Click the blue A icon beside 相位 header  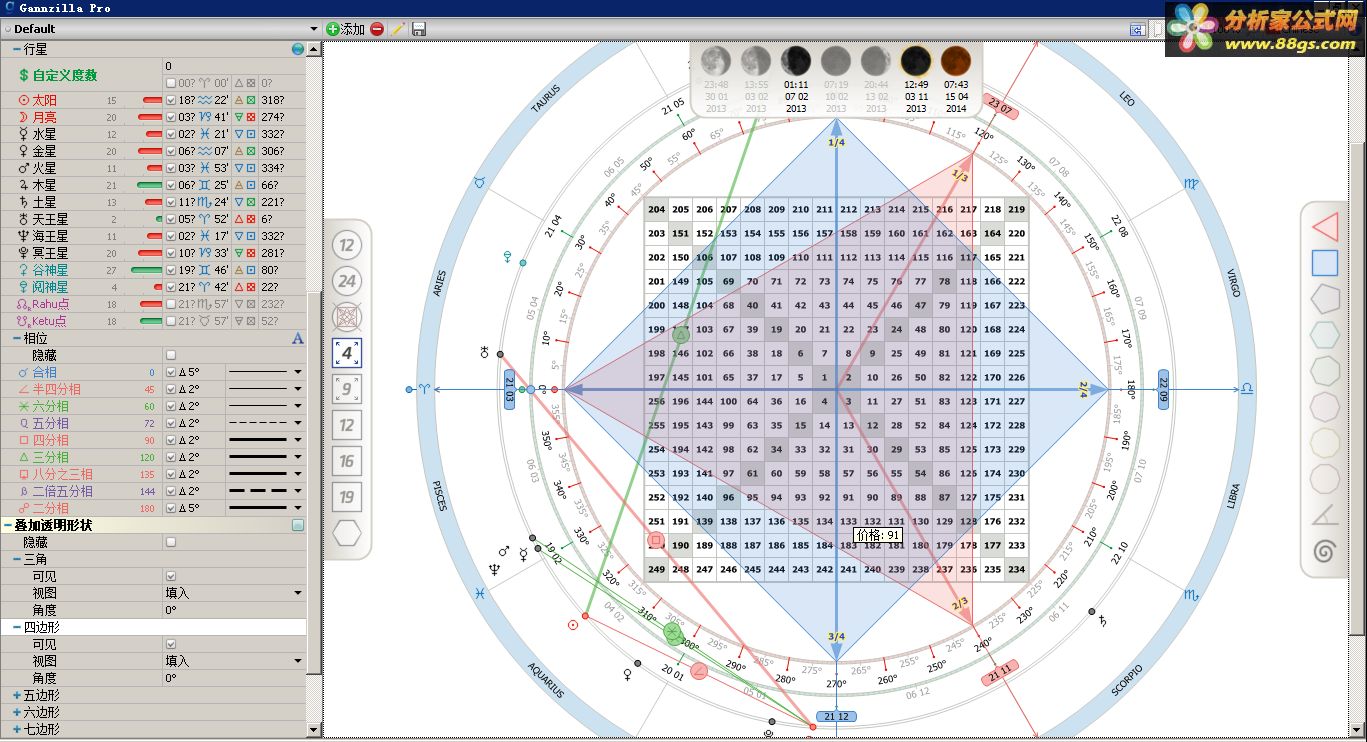pos(298,338)
